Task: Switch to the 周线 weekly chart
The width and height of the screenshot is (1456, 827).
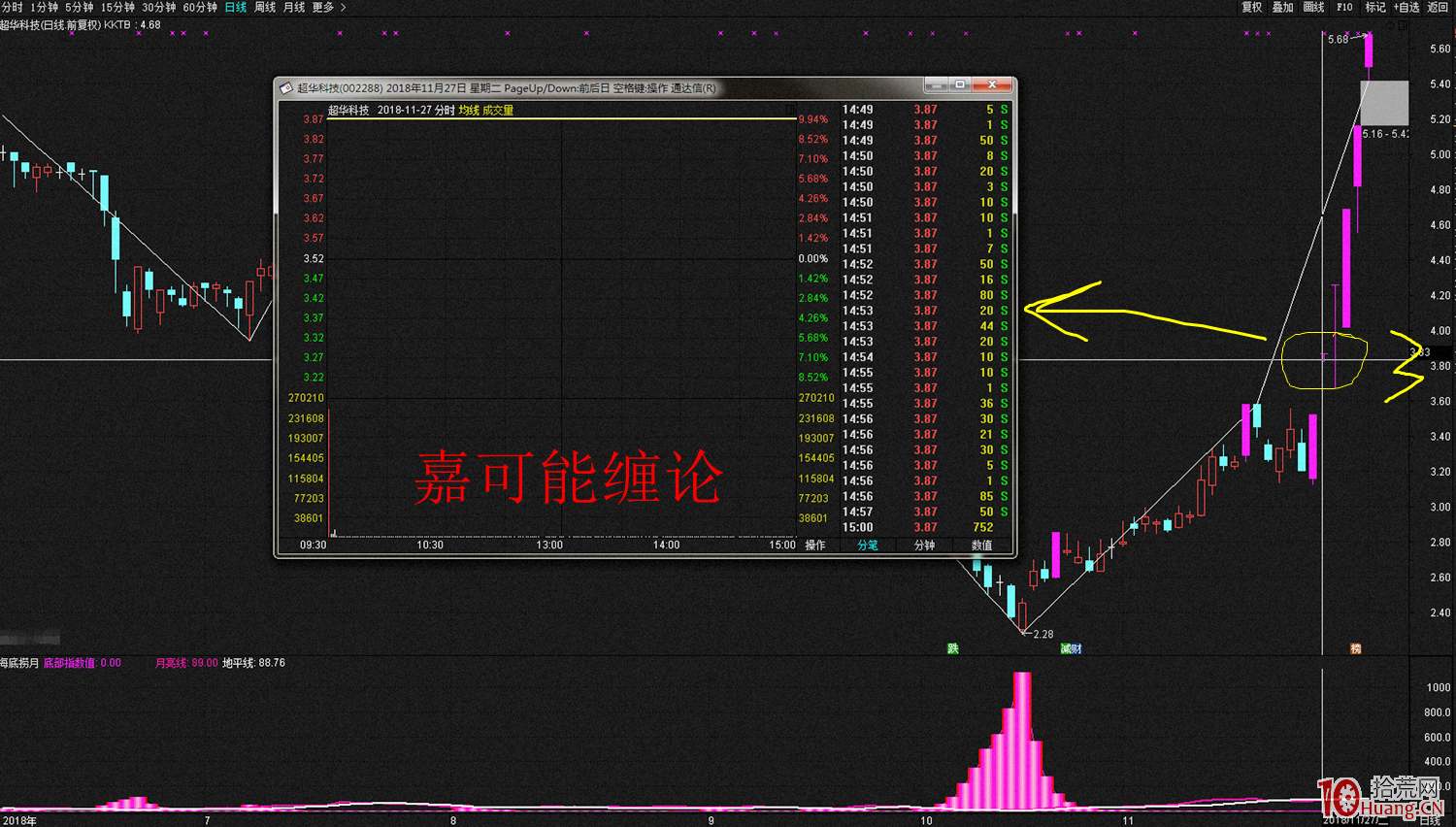Action: (265, 7)
